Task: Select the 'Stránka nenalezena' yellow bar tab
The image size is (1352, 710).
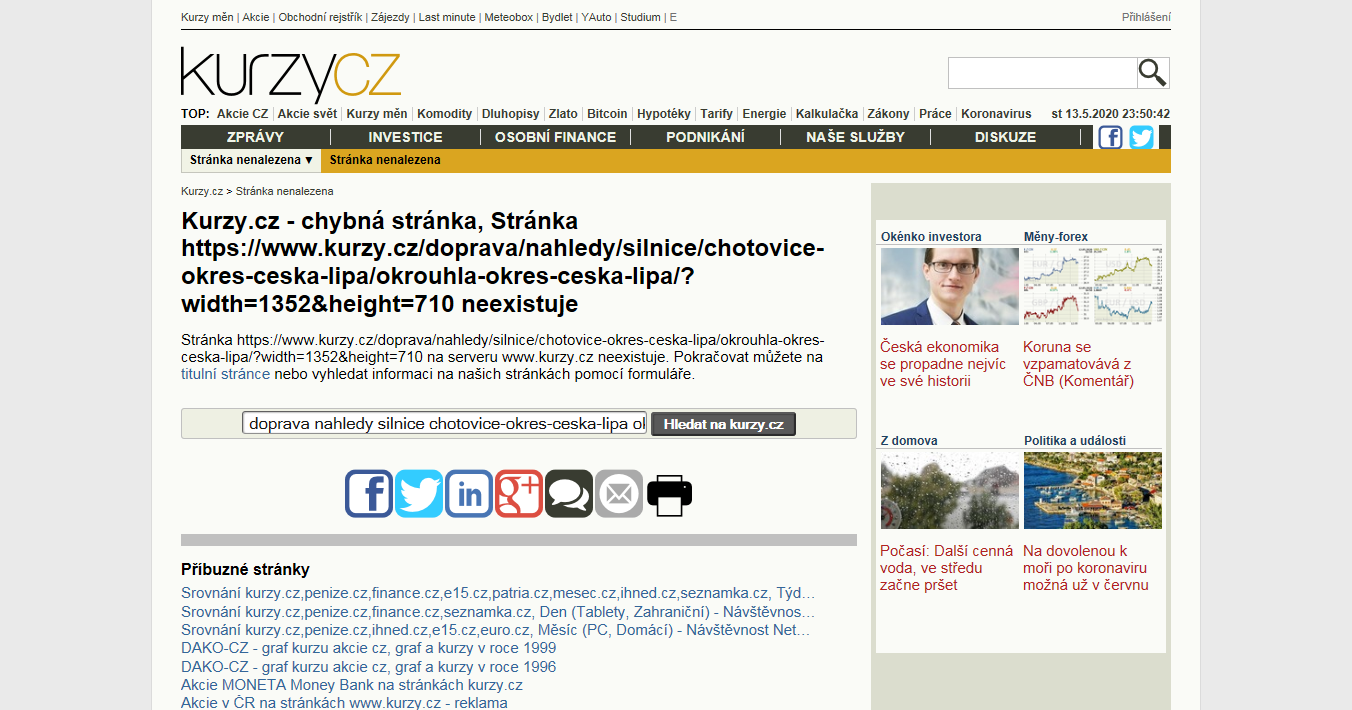Action: tap(385, 160)
